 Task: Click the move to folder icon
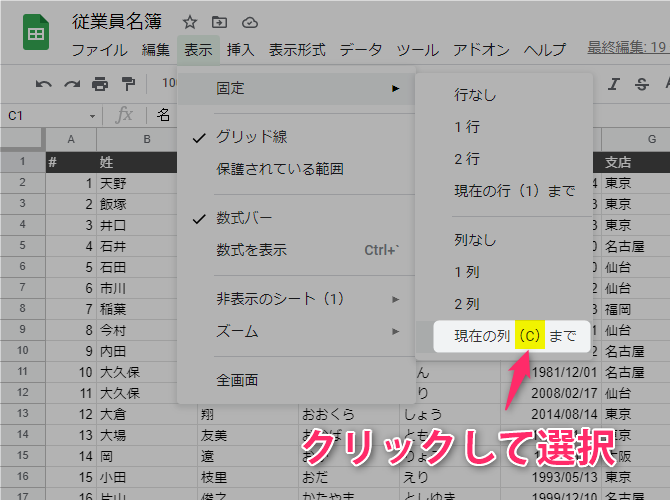220,22
